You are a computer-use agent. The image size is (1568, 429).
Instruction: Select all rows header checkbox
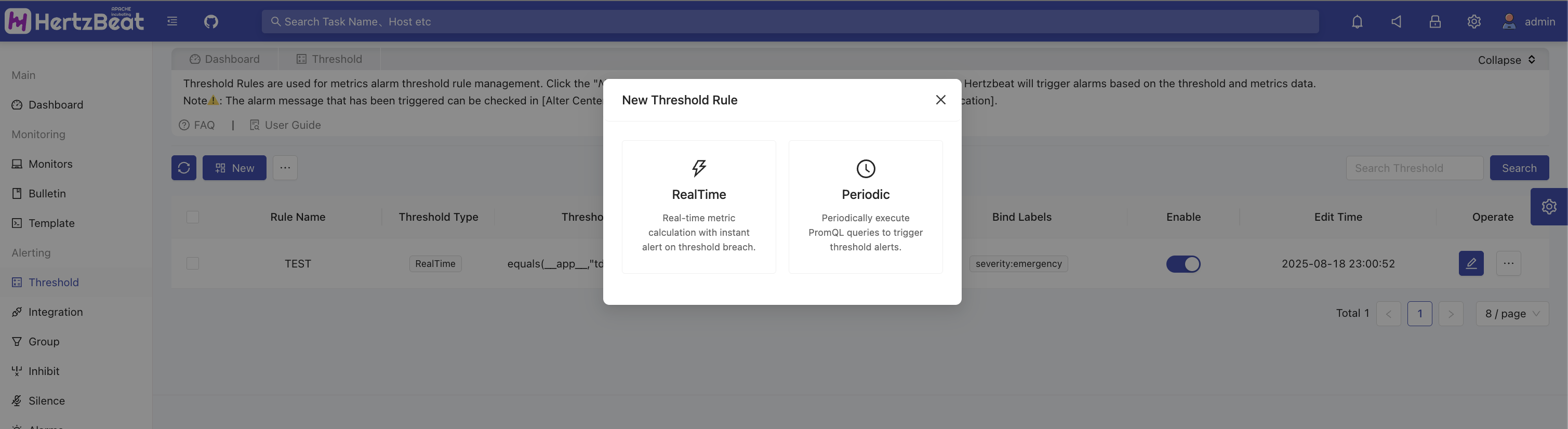(193, 217)
